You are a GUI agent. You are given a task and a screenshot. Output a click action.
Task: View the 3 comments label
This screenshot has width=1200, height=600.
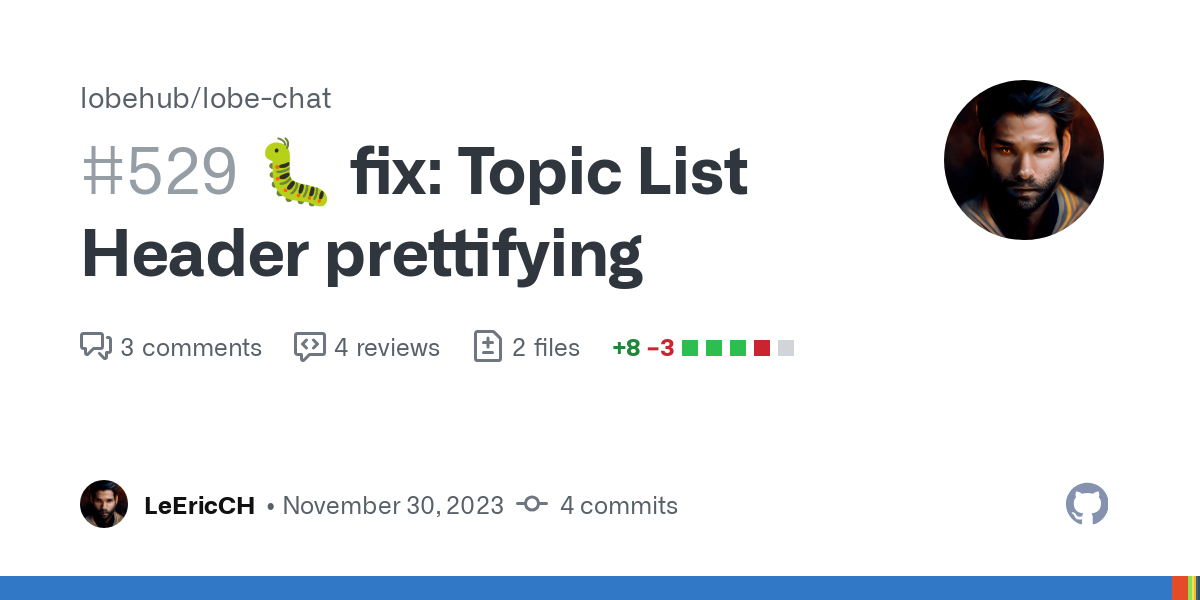(191, 347)
